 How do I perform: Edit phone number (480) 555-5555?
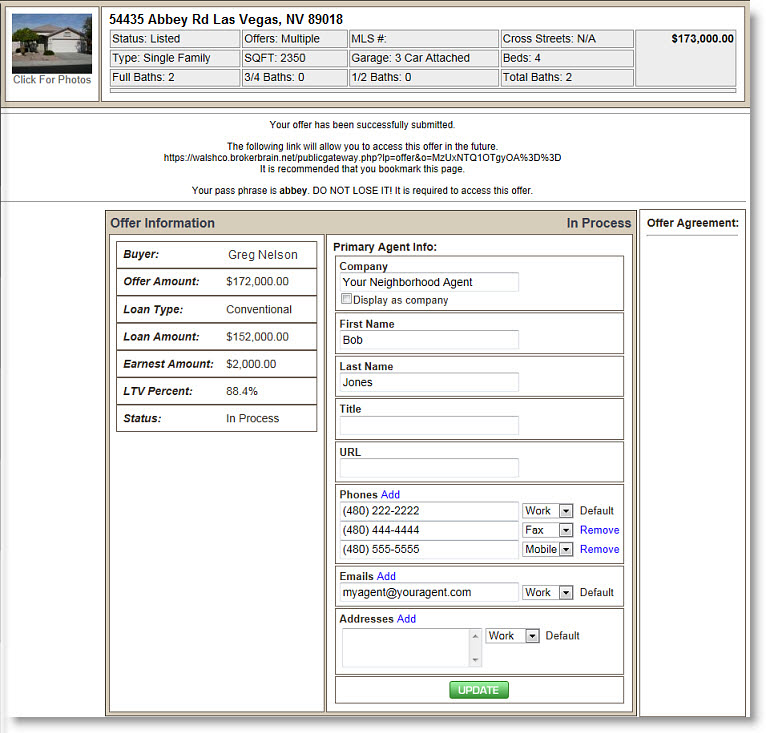[x=429, y=549]
